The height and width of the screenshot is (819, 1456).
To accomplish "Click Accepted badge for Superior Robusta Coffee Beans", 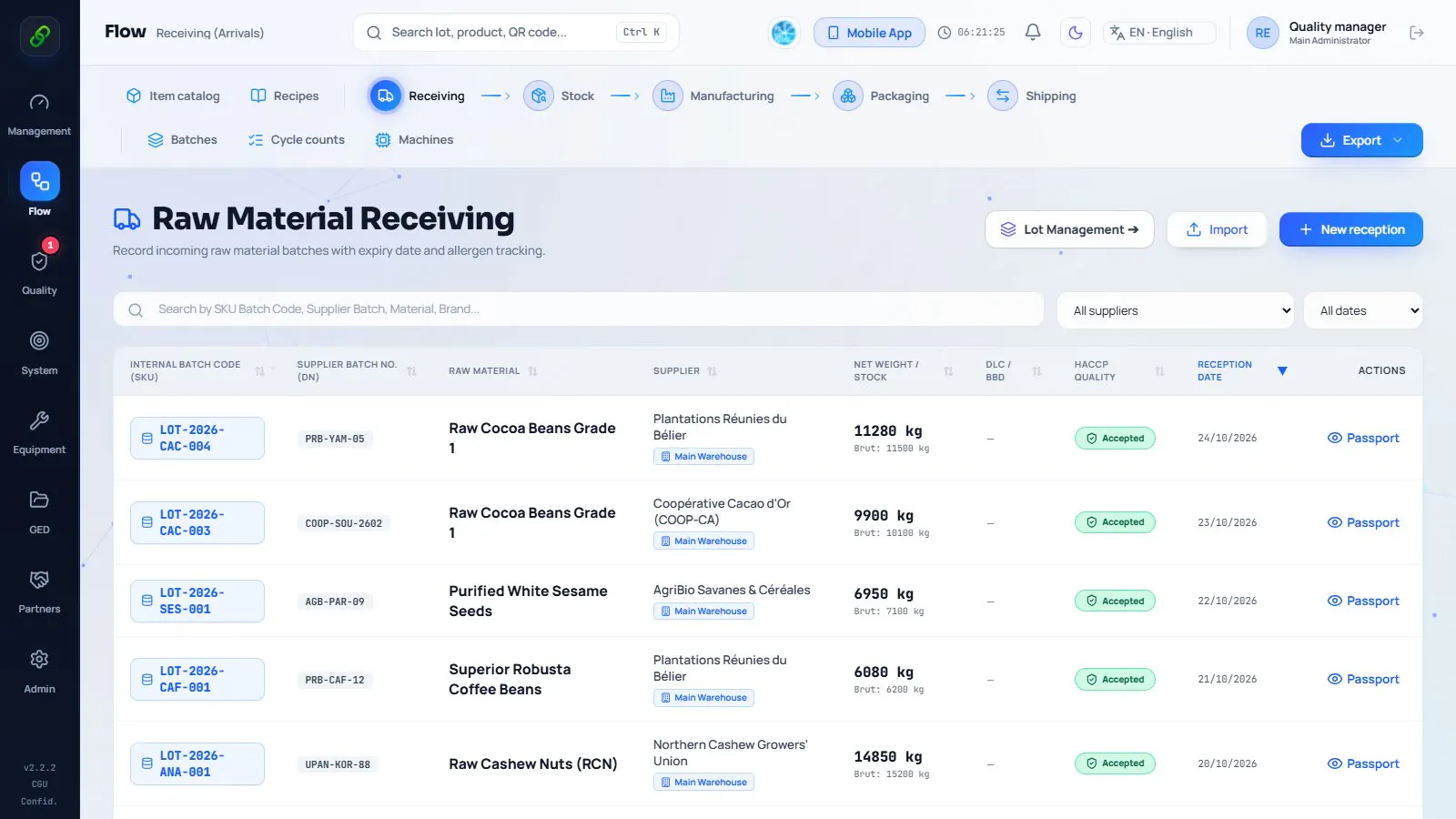I will [x=1115, y=680].
